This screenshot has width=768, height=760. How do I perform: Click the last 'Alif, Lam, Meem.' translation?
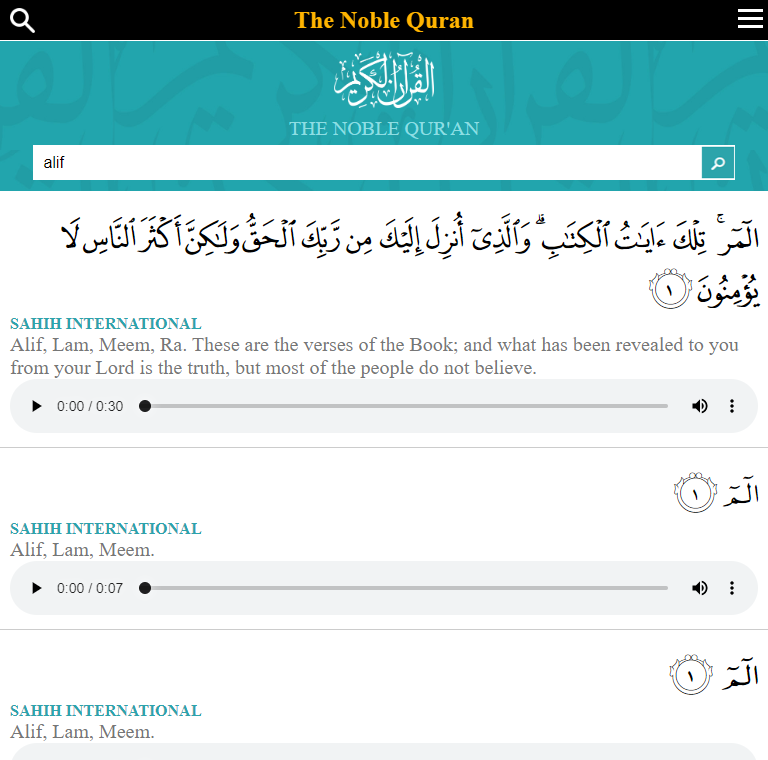(x=82, y=732)
